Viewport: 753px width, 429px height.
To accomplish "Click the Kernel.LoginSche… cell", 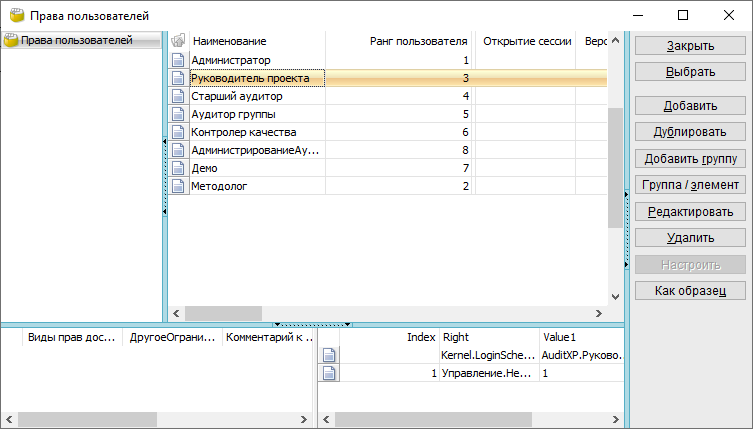I will (x=488, y=355).
